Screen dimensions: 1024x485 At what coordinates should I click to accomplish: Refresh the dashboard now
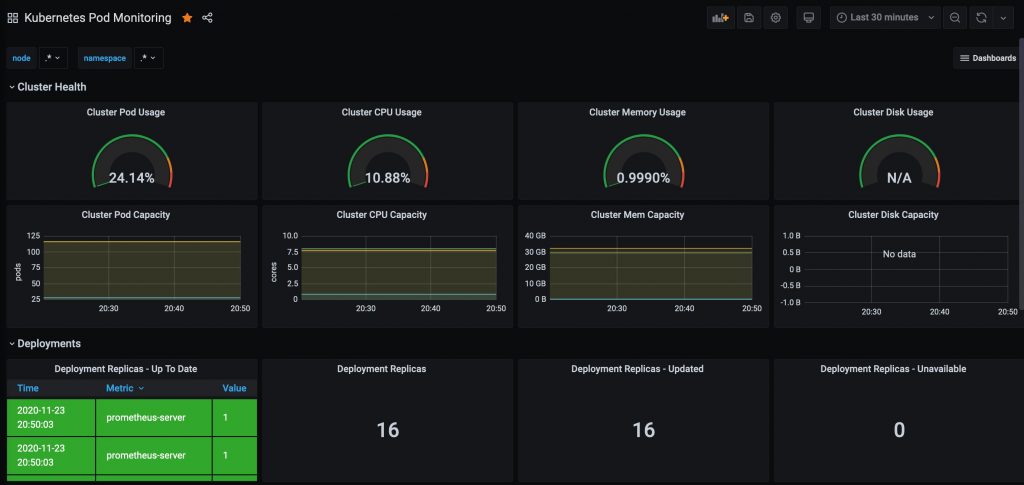tap(981, 18)
